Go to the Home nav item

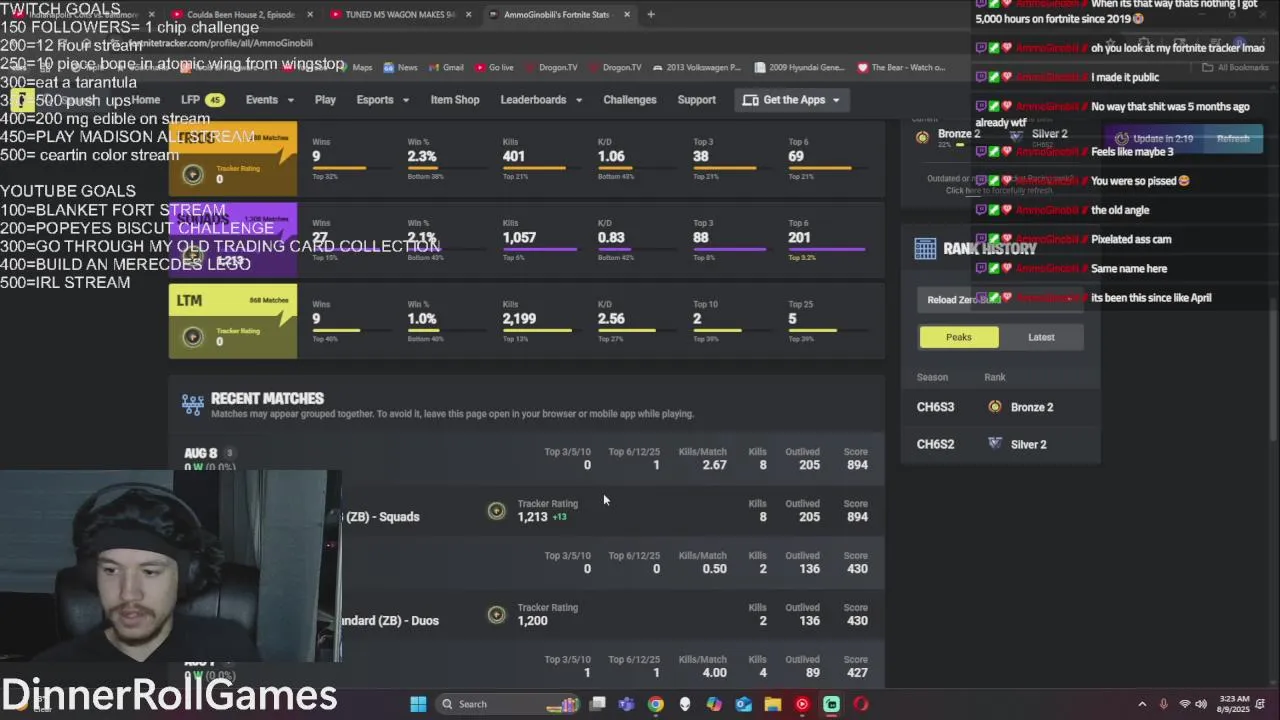[x=145, y=100]
